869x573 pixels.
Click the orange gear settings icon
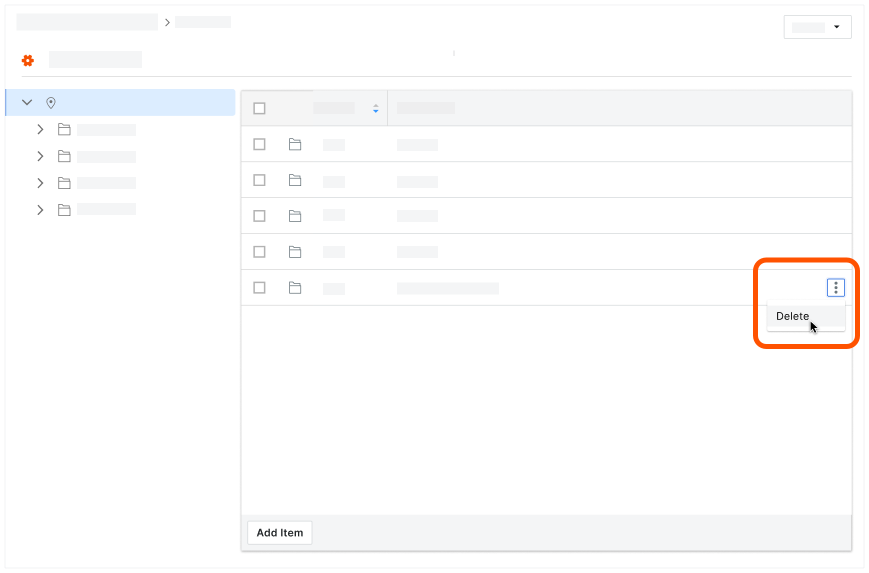coord(28,60)
